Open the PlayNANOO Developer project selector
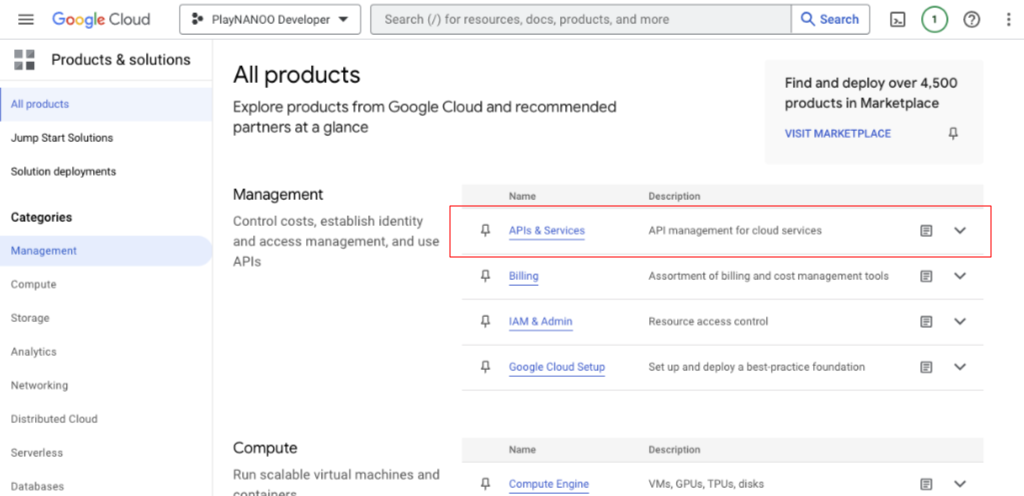This screenshot has height=496, width=1024. coord(270,20)
